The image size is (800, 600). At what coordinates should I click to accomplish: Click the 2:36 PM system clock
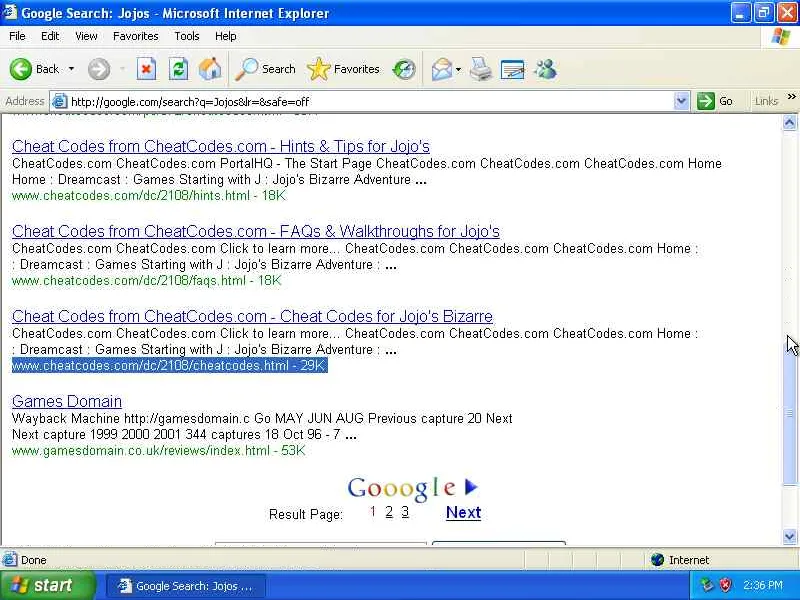pyautogui.click(x=763, y=585)
